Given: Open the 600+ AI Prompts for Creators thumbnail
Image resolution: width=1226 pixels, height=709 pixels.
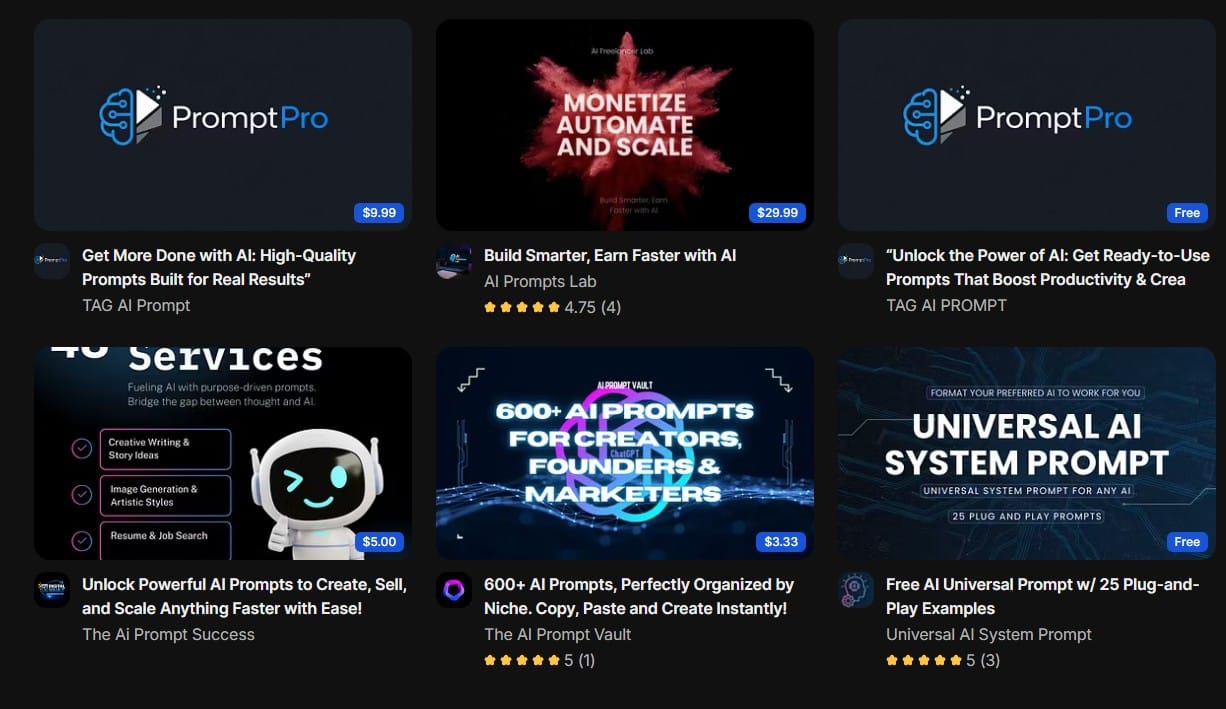Looking at the screenshot, I should pyautogui.click(x=625, y=453).
